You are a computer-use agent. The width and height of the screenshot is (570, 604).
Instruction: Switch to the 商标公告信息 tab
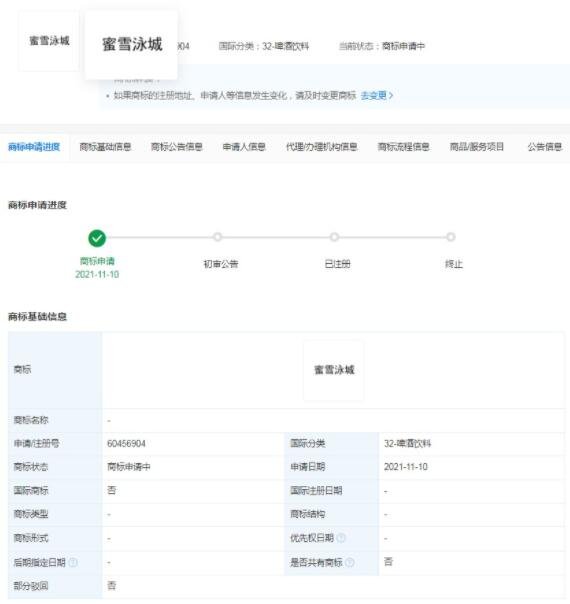coord(177,147)
